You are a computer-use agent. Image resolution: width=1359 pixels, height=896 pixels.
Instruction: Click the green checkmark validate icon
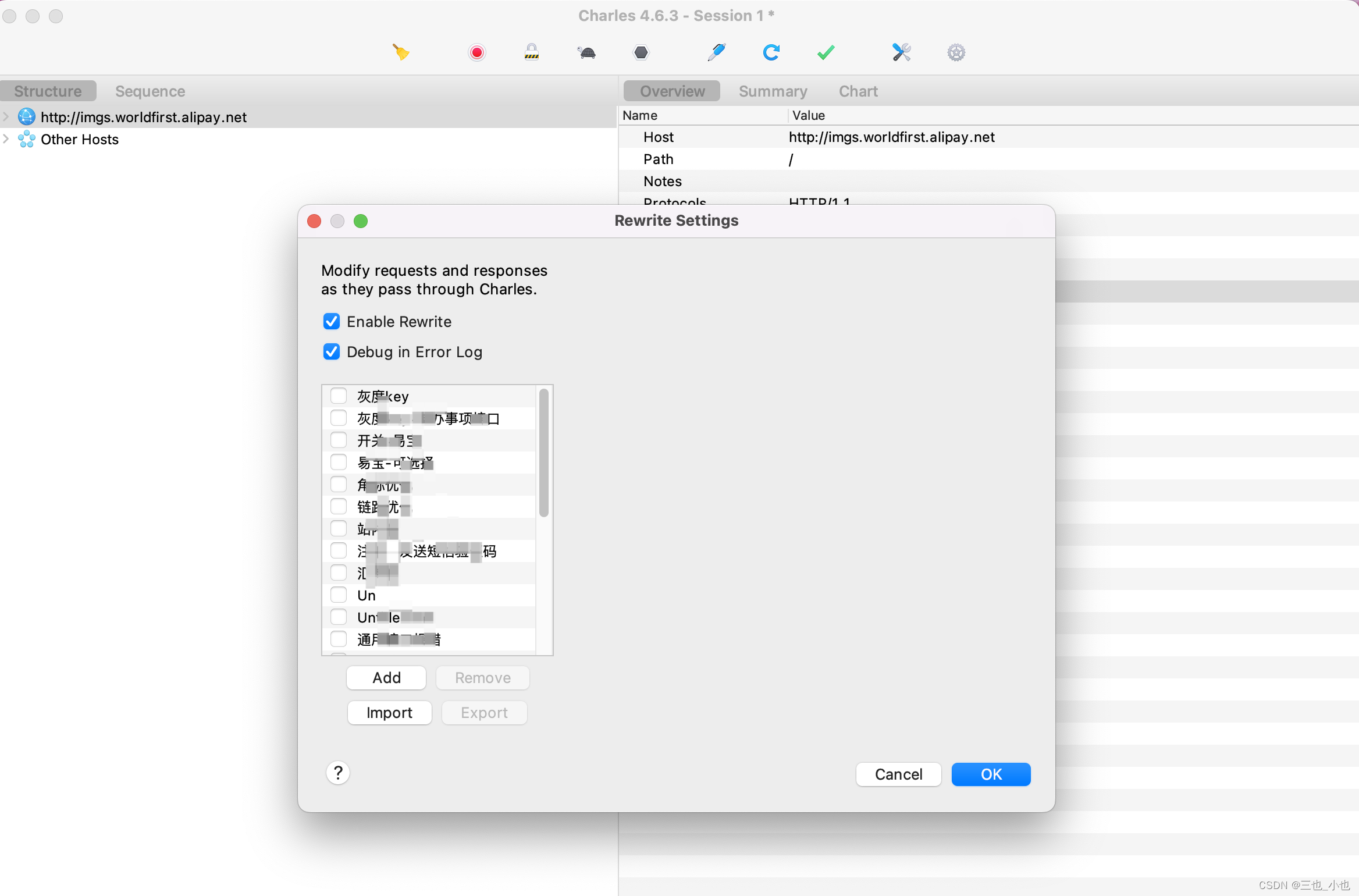[826, 52]
